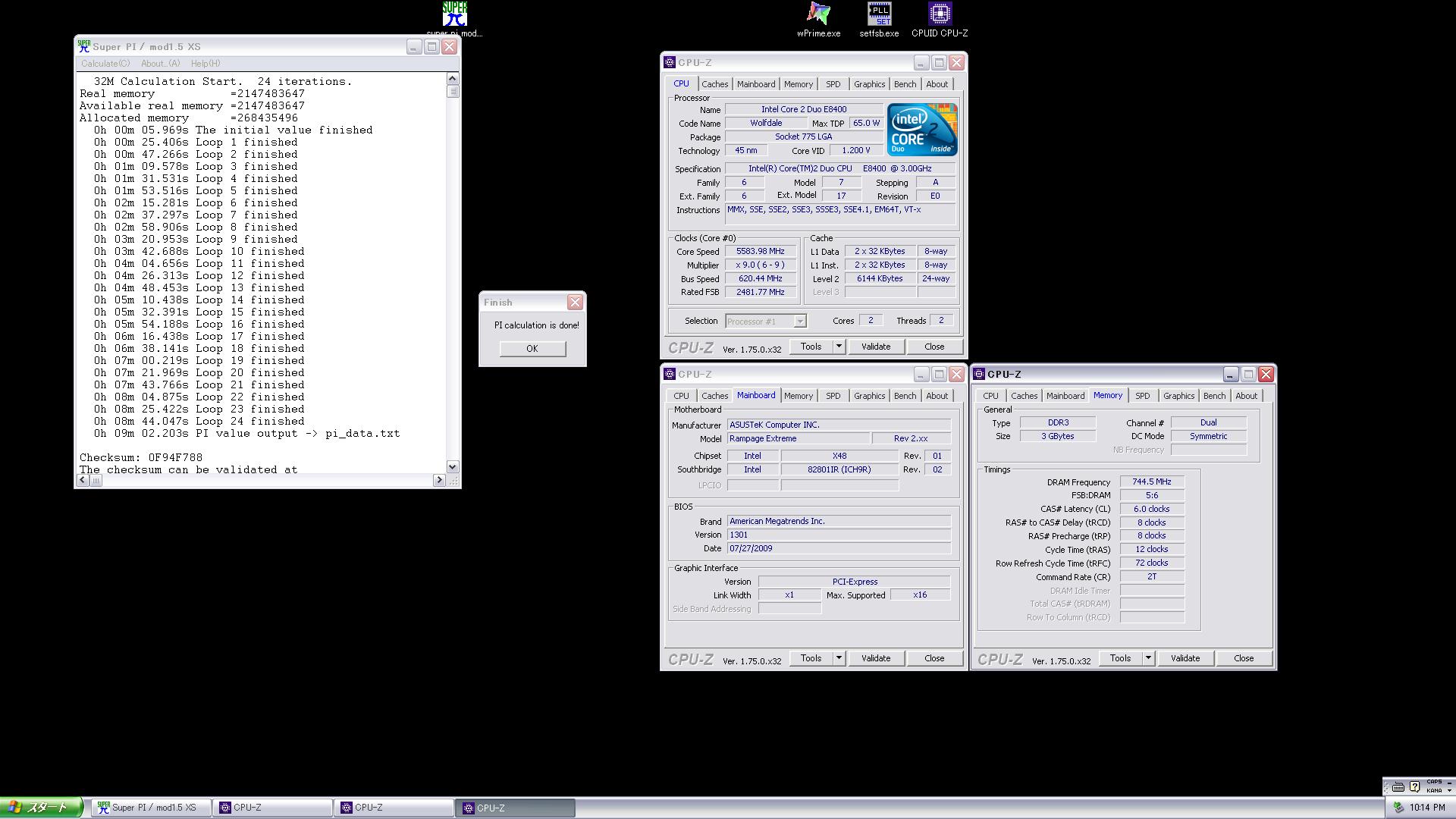Image resolution: width=1456 pixels, height=819 pixels.
Task: Open the Super PI mod desktop icon
Action: click(454, 19)
